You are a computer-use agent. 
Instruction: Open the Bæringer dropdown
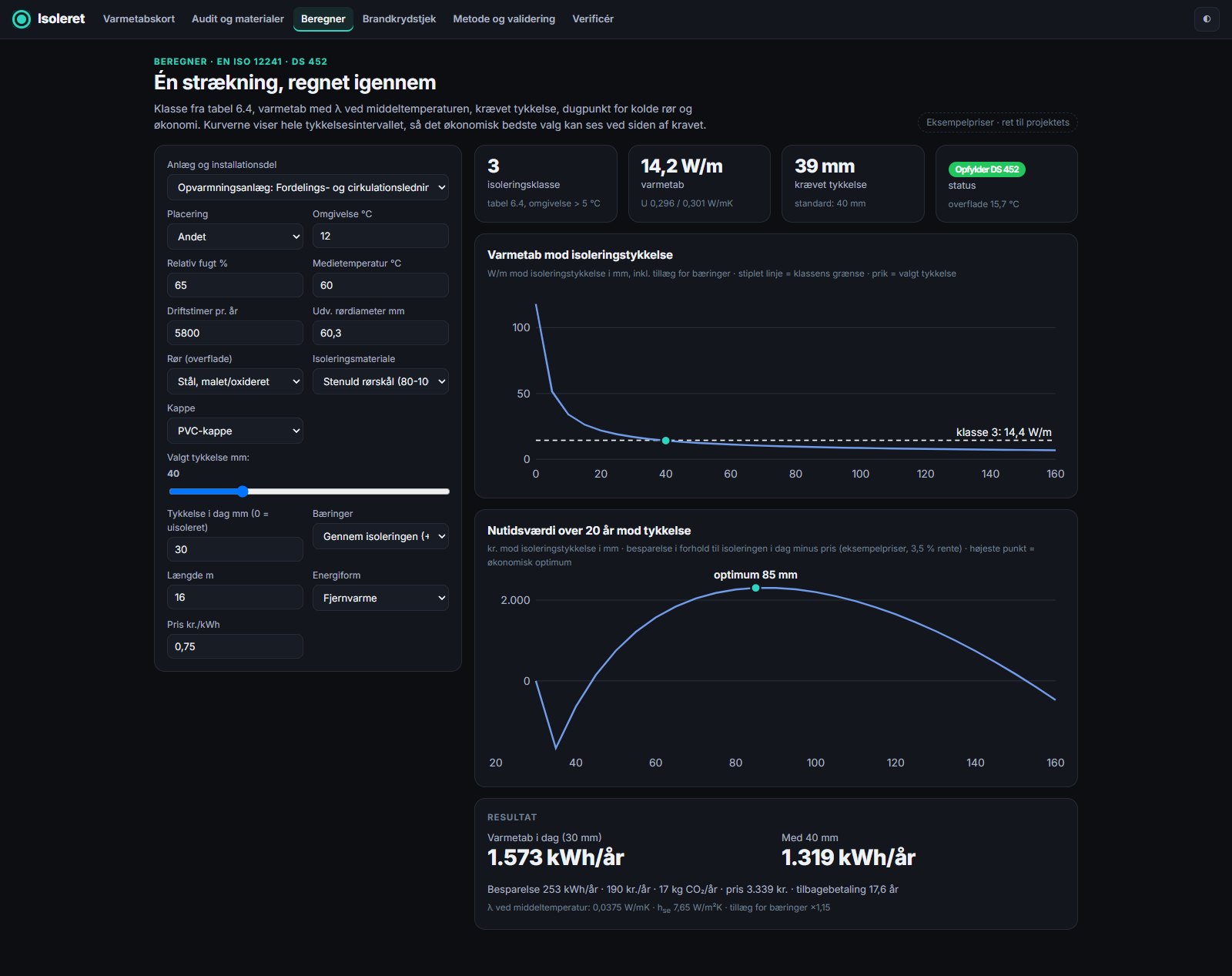[380, 536]
